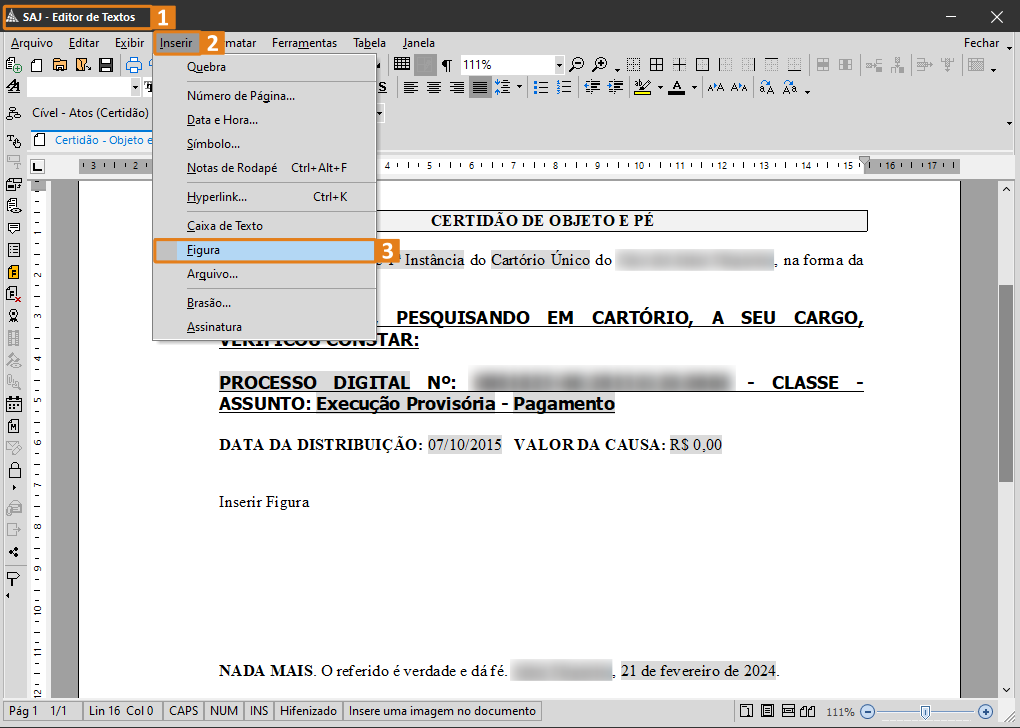Screen dimensions: 1020x728
Task: Click the text select hand tool icon
Action: click(x=14, y=141)
